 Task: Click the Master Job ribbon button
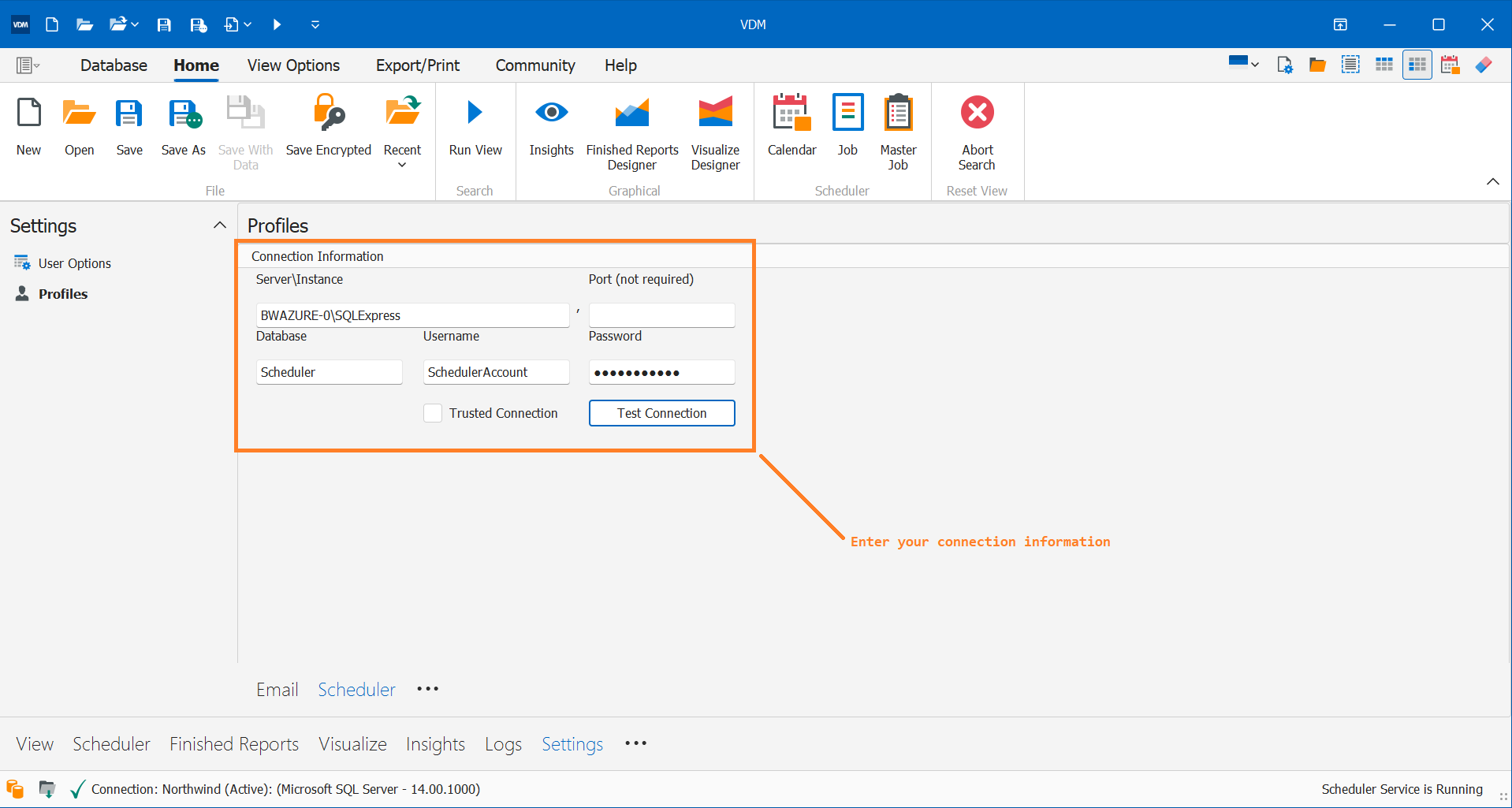(x=898, y=132)
